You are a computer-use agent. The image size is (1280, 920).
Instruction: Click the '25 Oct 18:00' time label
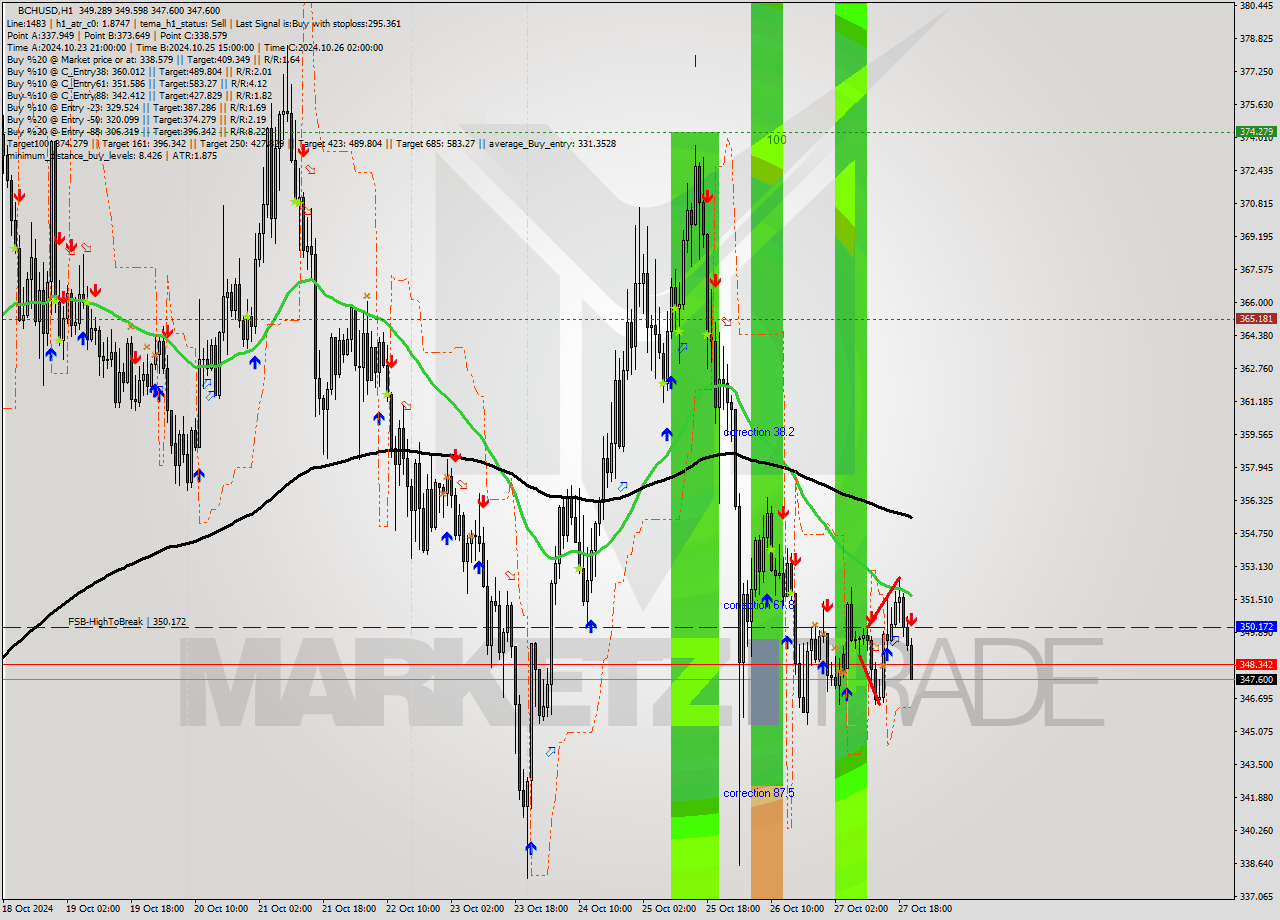tap(732, 909)
